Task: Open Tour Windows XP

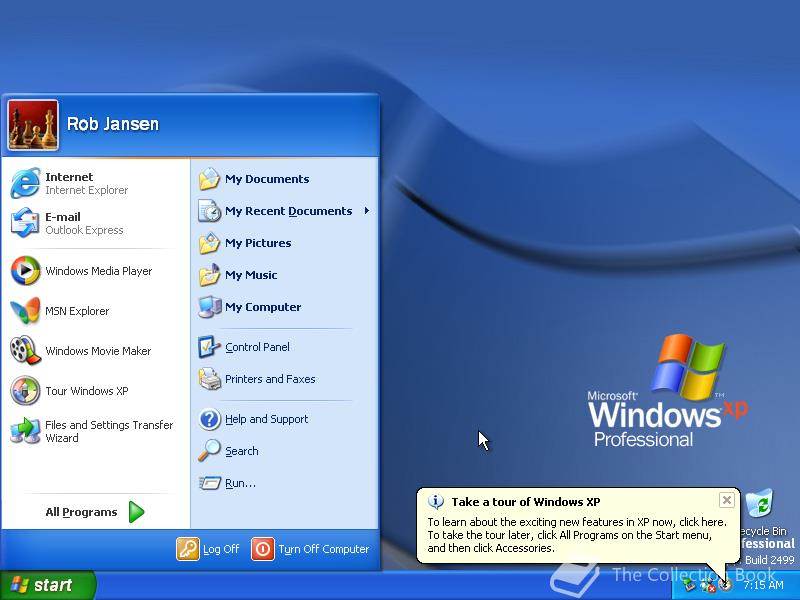Action: (94, 391)
